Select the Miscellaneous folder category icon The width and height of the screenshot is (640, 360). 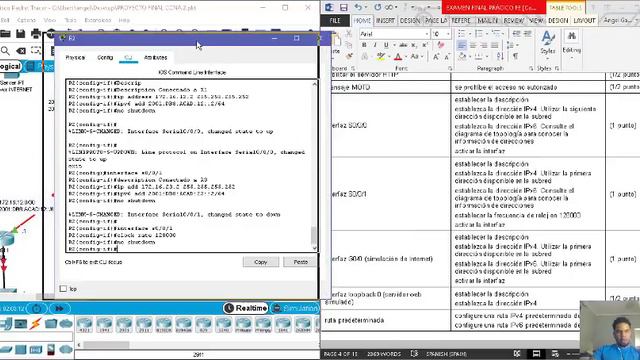51,324
